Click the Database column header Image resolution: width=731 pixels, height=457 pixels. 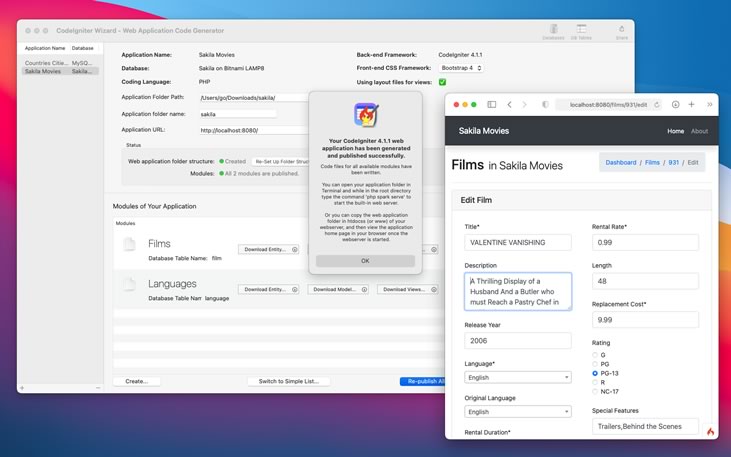83,48
